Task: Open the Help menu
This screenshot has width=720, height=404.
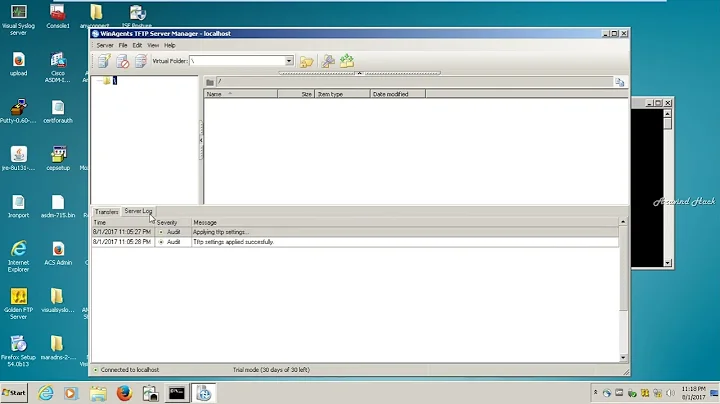Action: [170, 45]
